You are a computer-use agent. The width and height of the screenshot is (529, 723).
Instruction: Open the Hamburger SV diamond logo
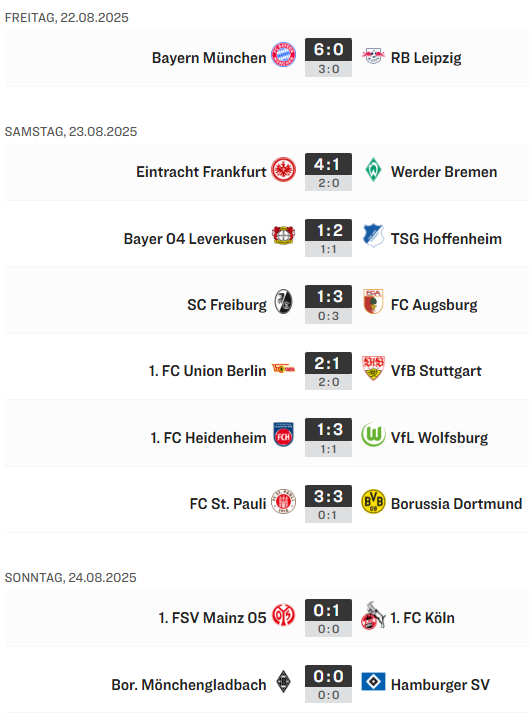coord(373,682)
